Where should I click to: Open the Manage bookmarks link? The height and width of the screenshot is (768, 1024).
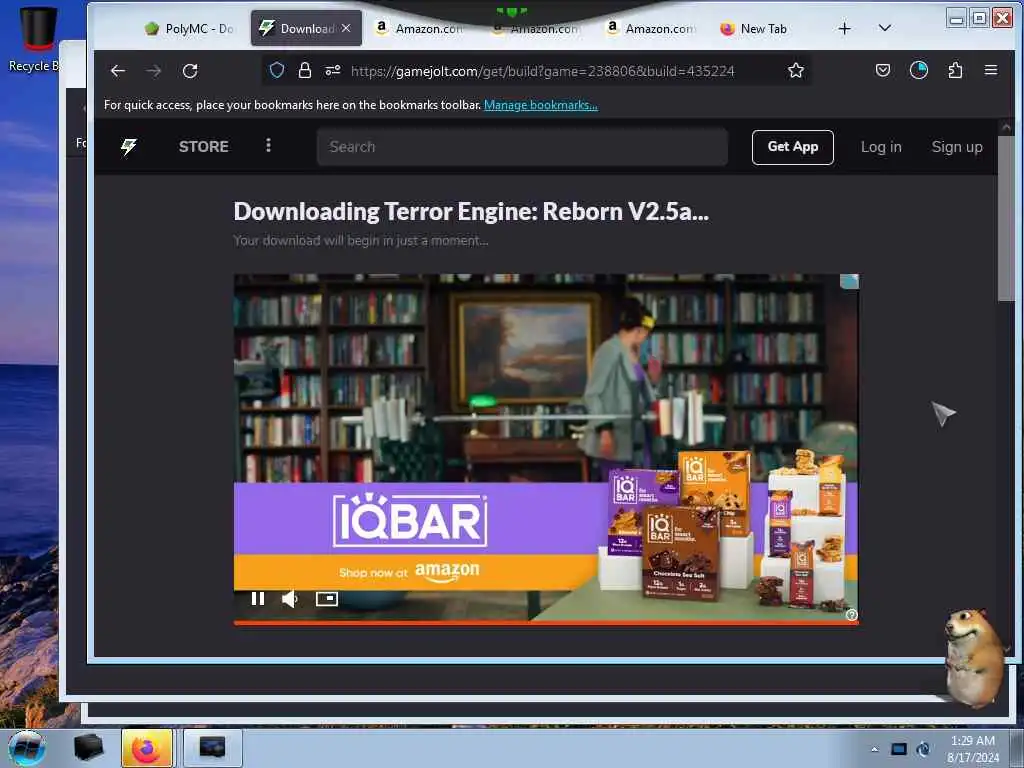coord(541,105)
